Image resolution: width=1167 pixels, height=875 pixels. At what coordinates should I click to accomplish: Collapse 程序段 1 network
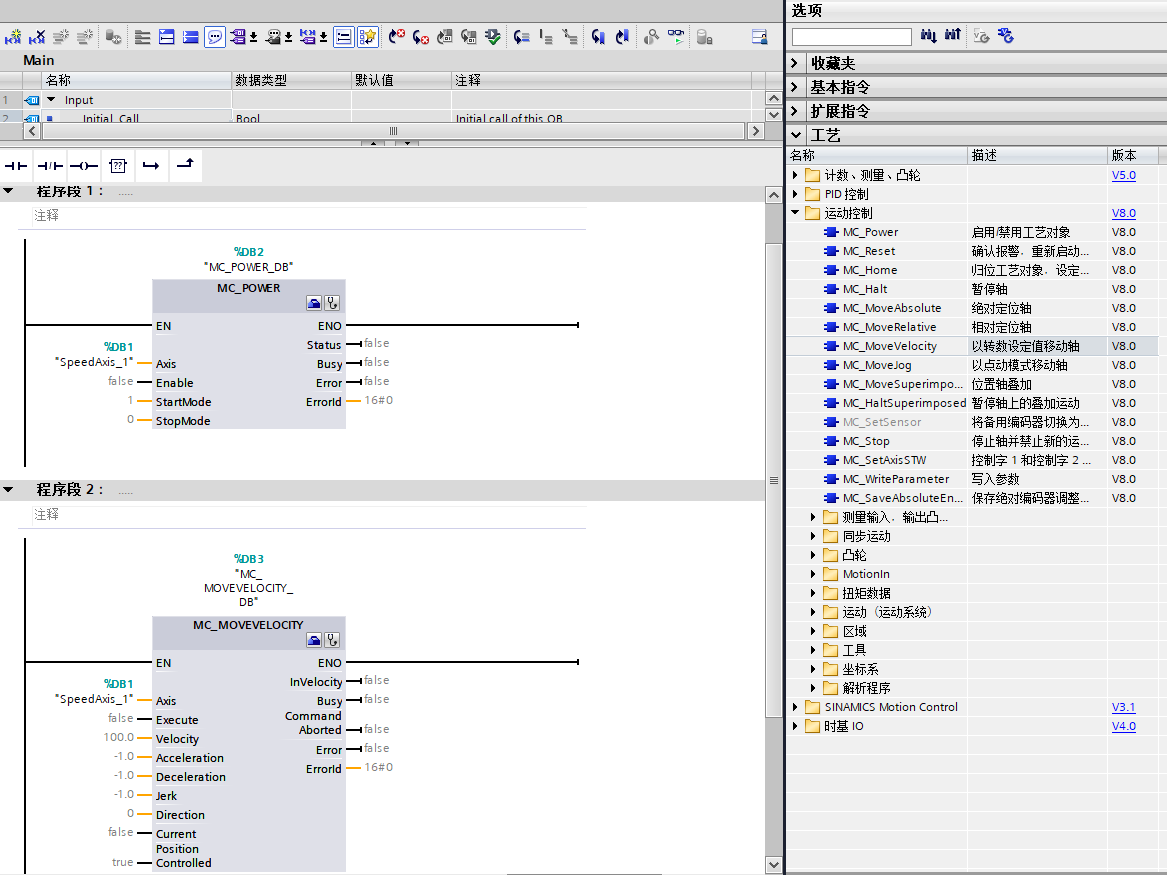click(9, 191)
